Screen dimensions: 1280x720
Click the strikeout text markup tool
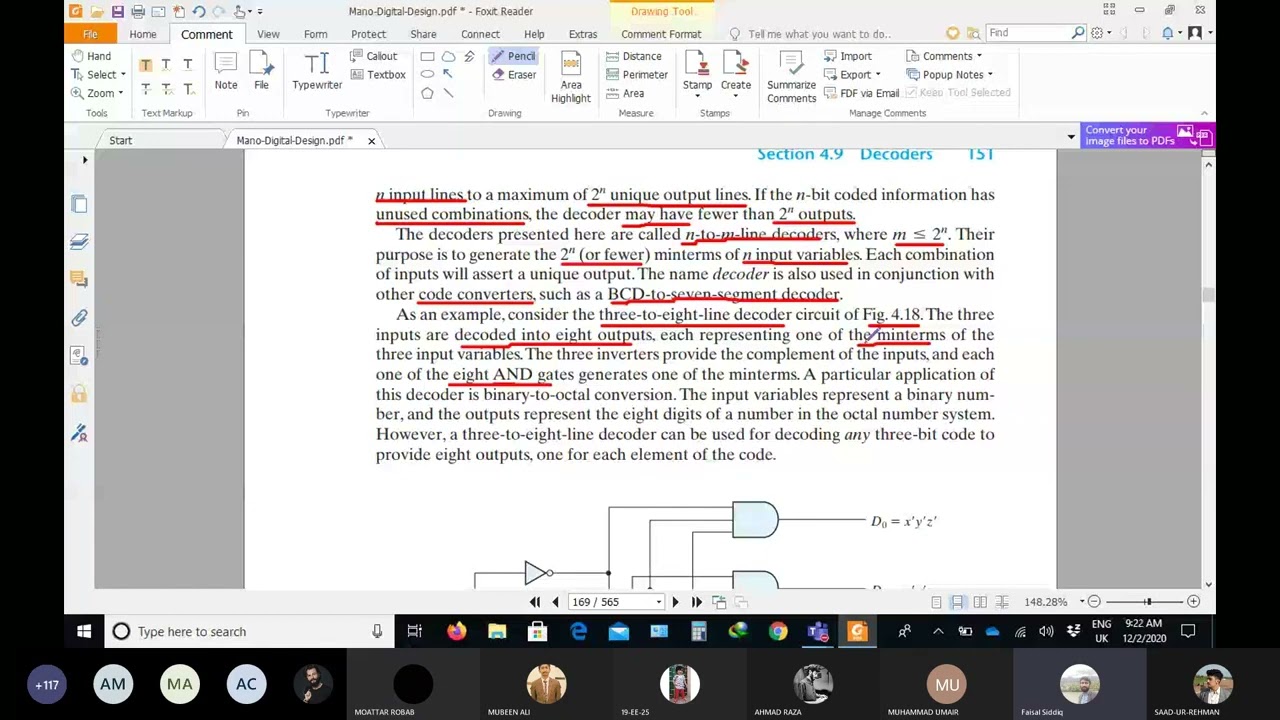[x=146, y=89]
